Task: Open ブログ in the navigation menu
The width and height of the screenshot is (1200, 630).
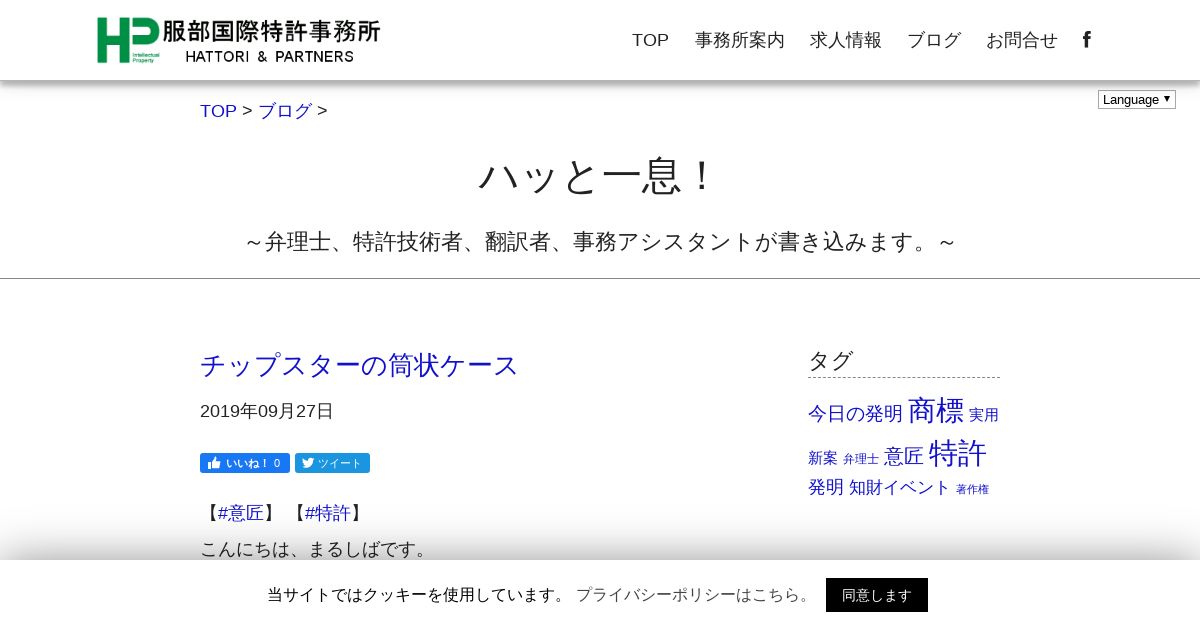Action: [934, 40]
